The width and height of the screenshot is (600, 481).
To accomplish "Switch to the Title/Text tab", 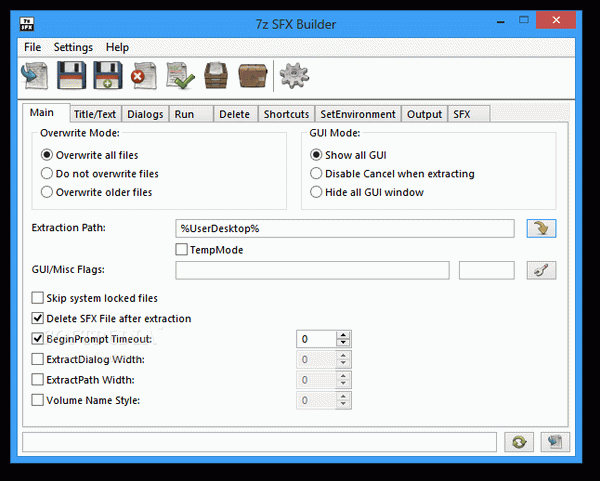I will [x=95, y=114].
